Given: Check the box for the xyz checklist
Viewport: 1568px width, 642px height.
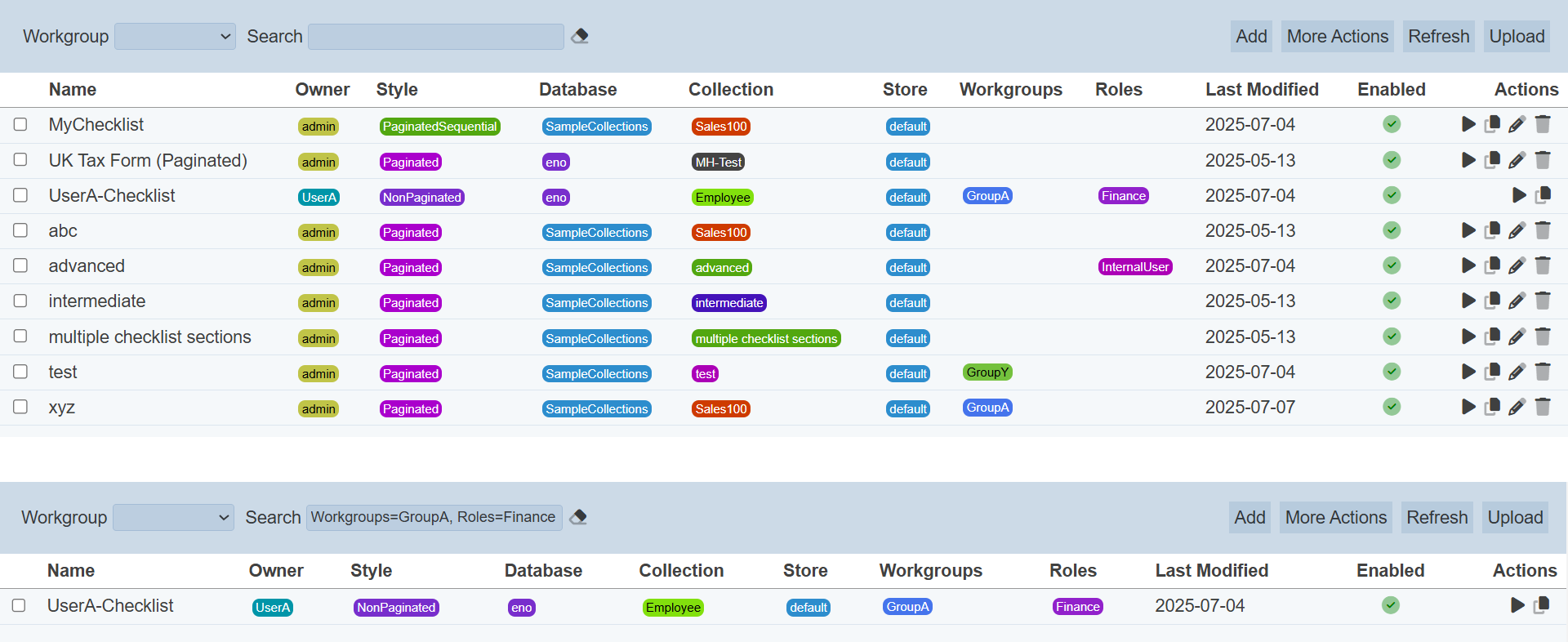Looking at the screenshot, I should click(20, 407).
